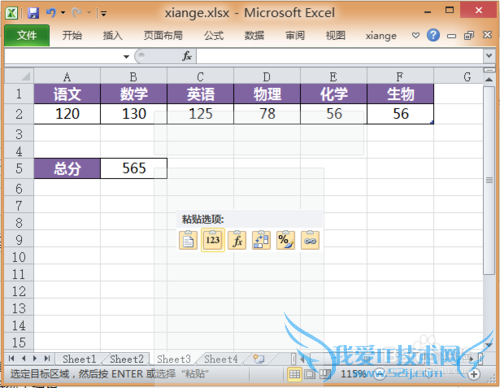Open the Excel application icon menu
Image resolution: width=500 pixels, height=388 pixels.
tap(11, 13)
